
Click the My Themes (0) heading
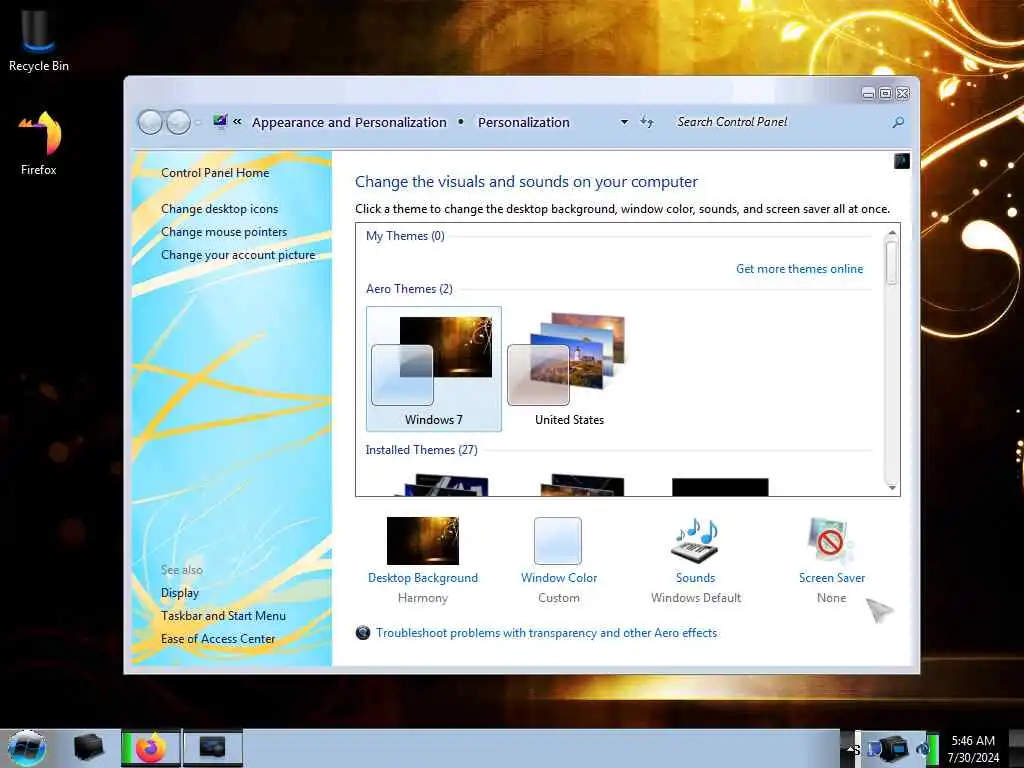(x=405, y=236)
